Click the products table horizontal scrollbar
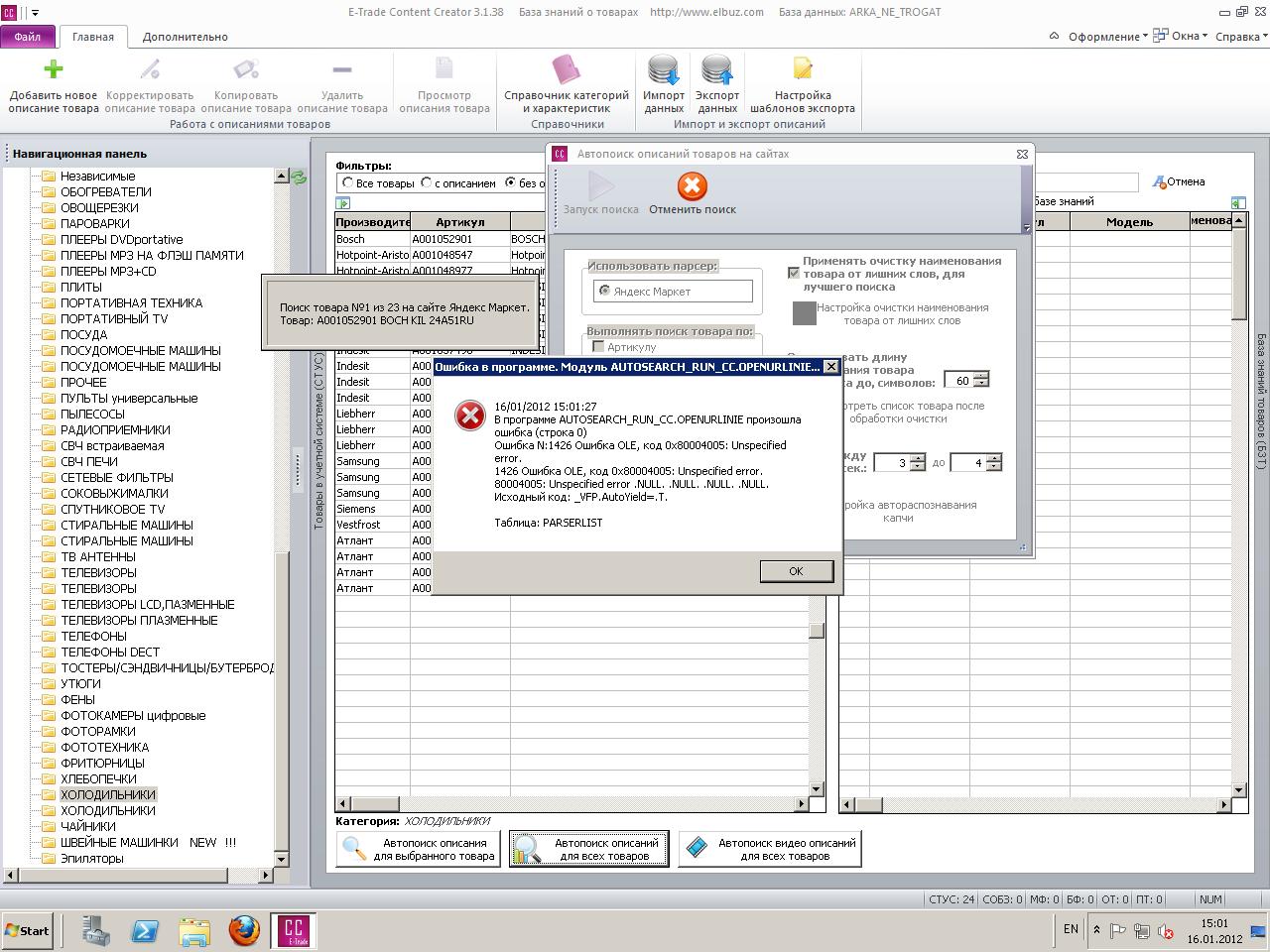 tap(573, 804)
